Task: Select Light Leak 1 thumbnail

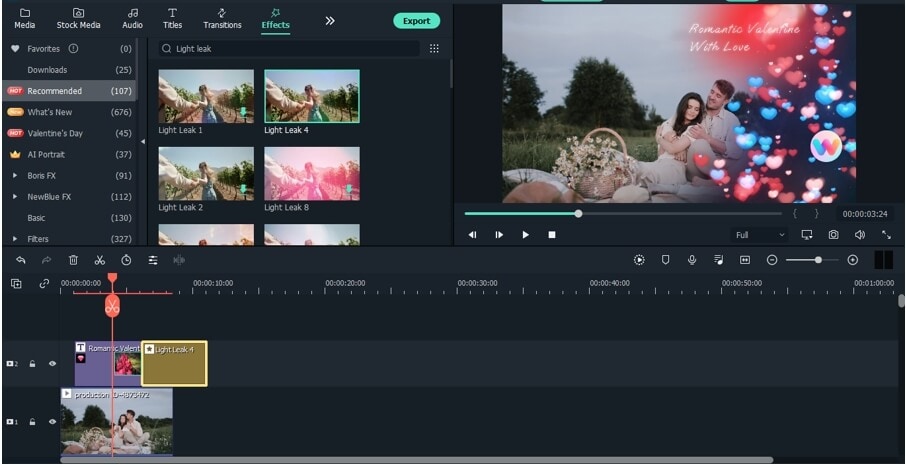Action: click(x=206, y=96)
